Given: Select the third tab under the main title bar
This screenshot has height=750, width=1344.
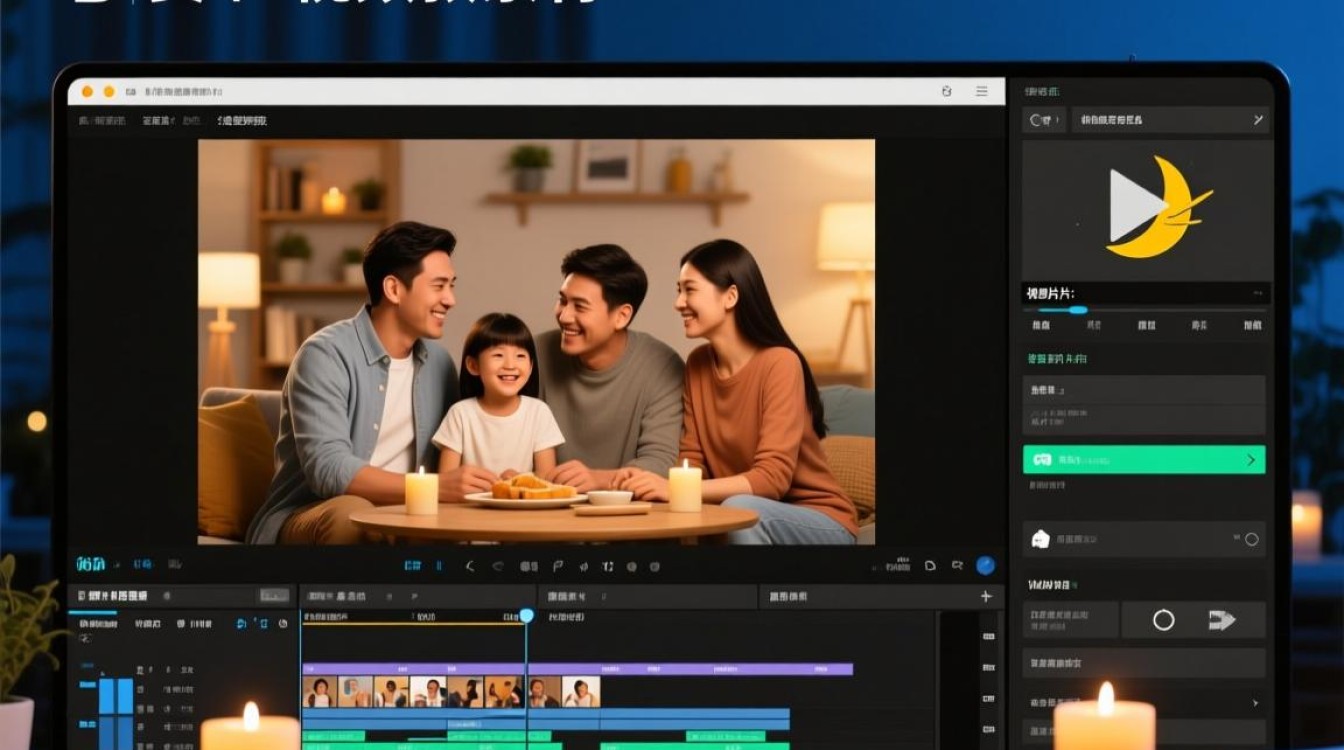Looking at the screenshot, I should point(241,120).
